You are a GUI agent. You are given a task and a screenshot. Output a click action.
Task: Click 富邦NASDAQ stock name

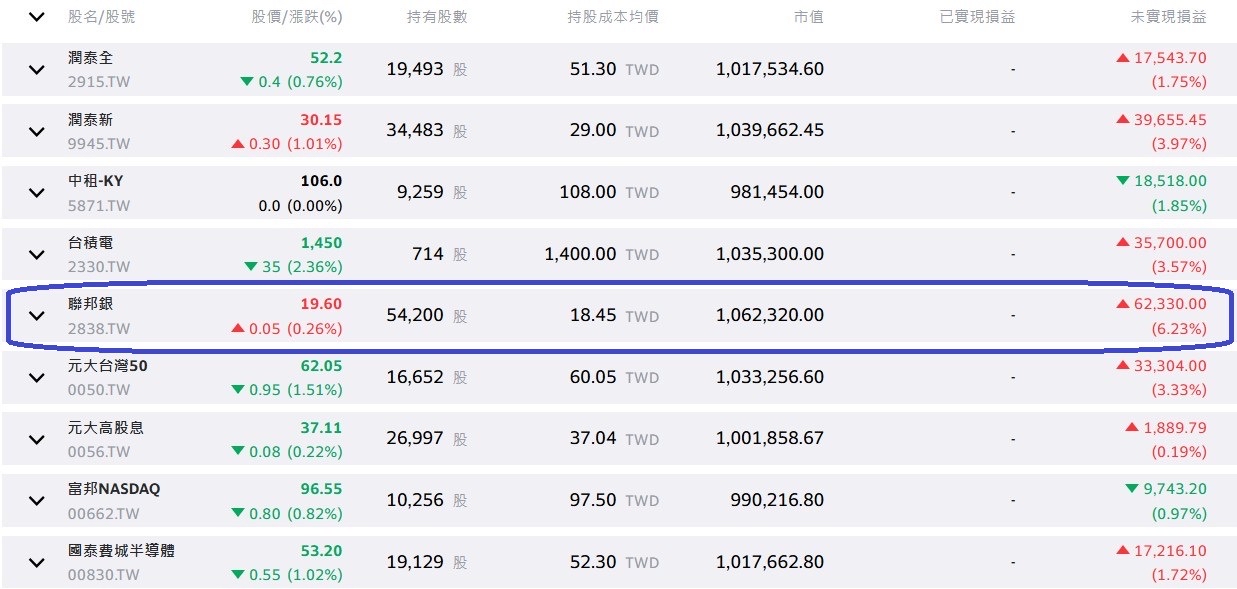pyautogui.click(x=113, y=489)
